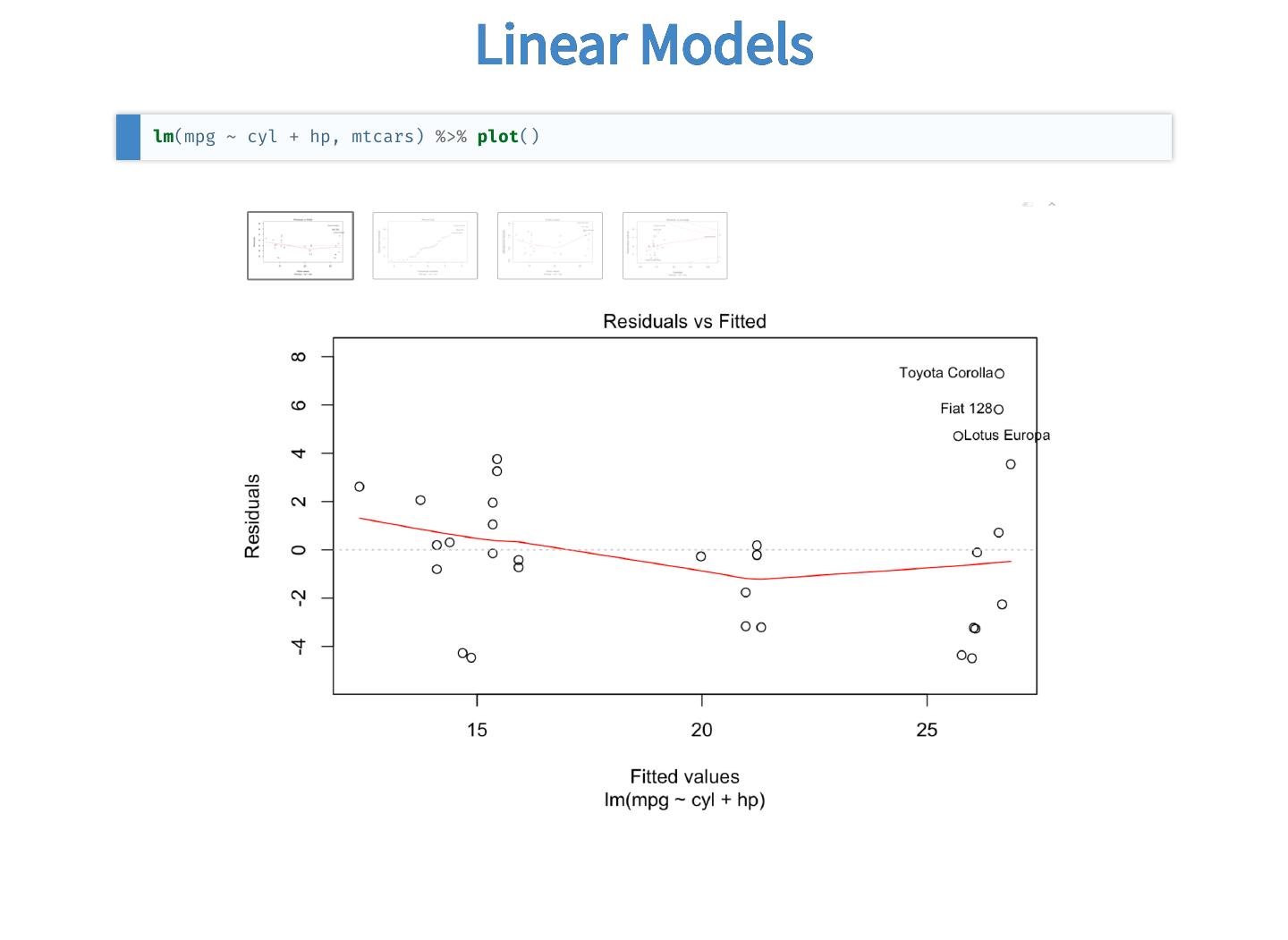Viewport: 1288px width, 940px height.
Task: Click the 'Fitted values' x-axis label
Action: pos(684,777)
